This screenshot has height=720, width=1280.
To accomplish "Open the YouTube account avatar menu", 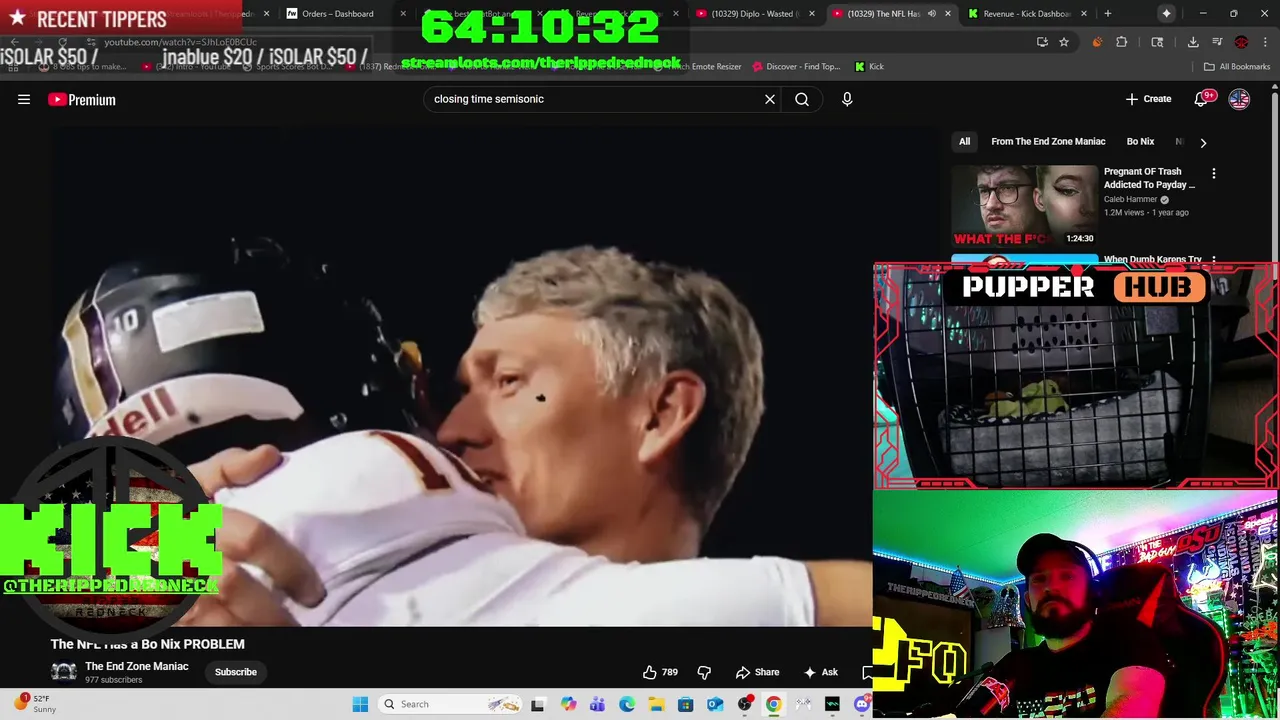I will (1239, 99).
